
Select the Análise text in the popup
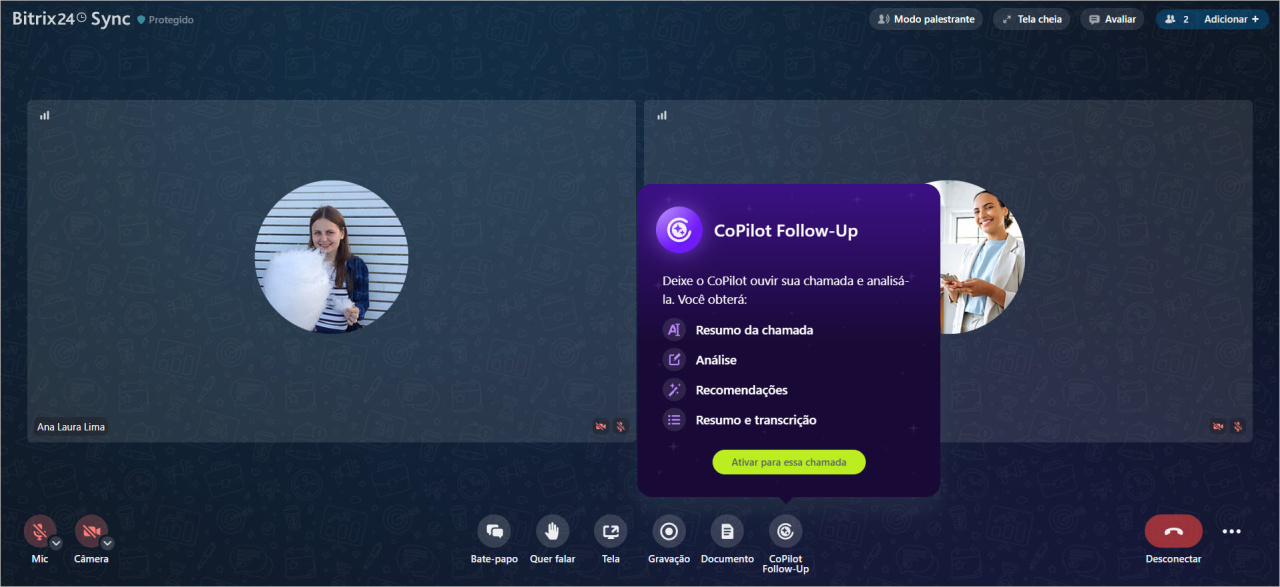(716, 360)
